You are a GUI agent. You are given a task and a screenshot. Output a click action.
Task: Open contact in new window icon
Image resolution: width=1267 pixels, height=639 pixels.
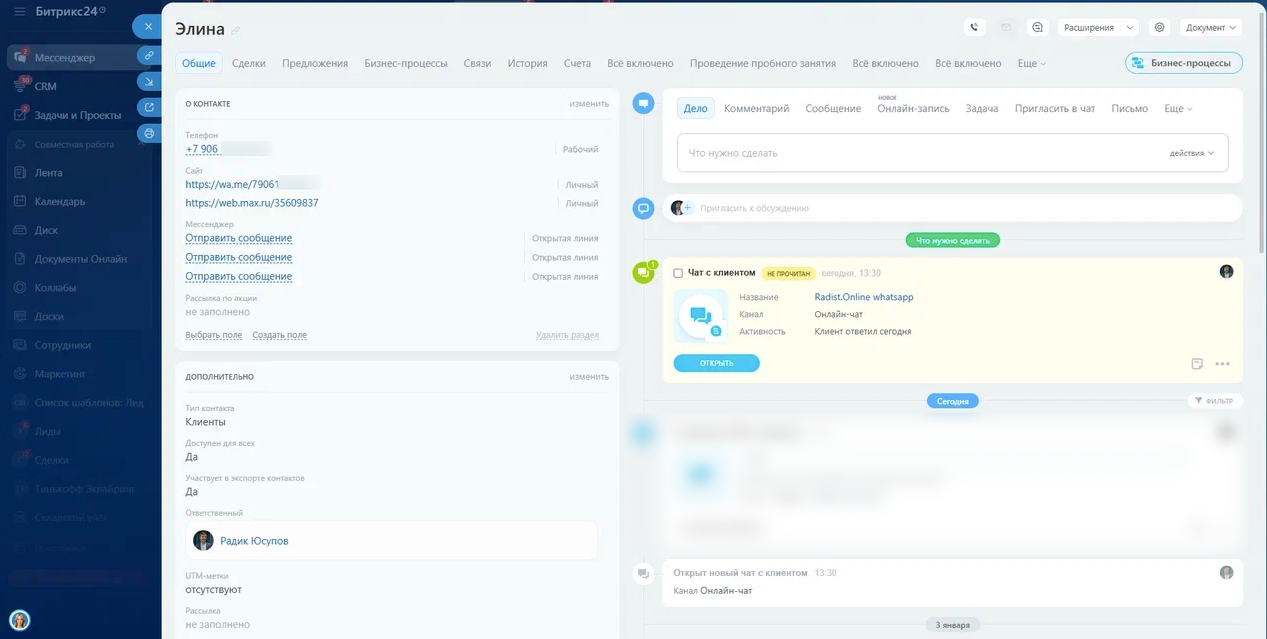click(x=149, y=107)
